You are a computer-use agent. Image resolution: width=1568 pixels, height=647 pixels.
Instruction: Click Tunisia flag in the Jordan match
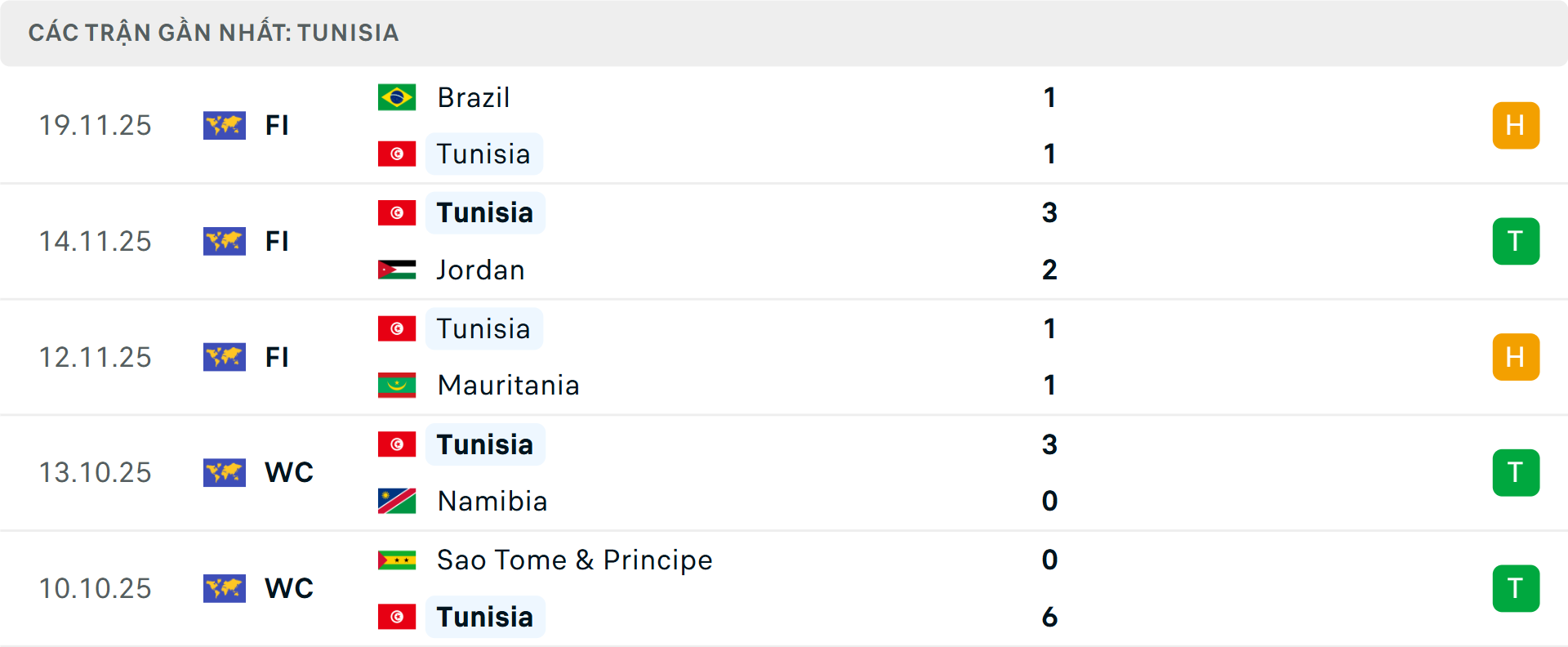point(397,212)
